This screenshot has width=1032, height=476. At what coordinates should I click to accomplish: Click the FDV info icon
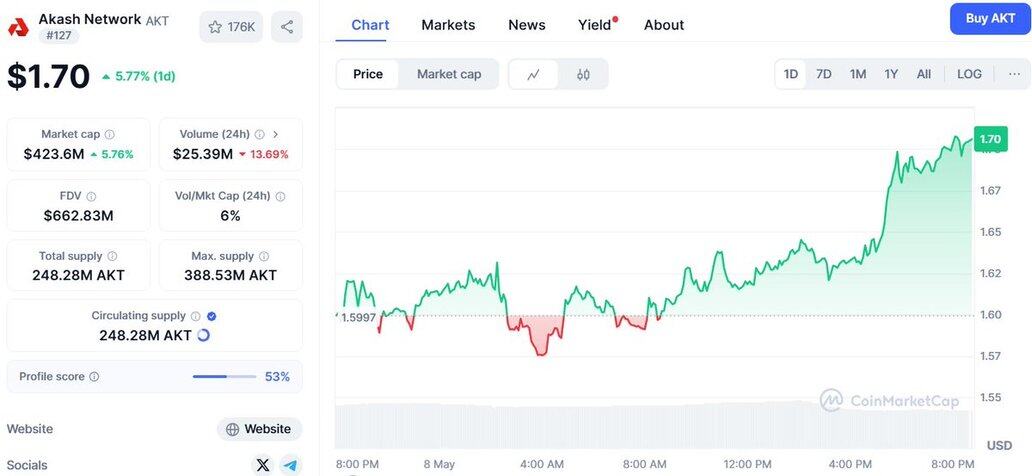pyautogui.click(x=91, y=196)
